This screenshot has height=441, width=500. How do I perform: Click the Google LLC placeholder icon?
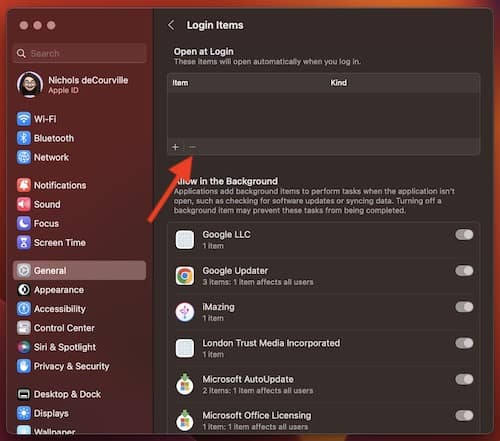click(x=185, y=240)
